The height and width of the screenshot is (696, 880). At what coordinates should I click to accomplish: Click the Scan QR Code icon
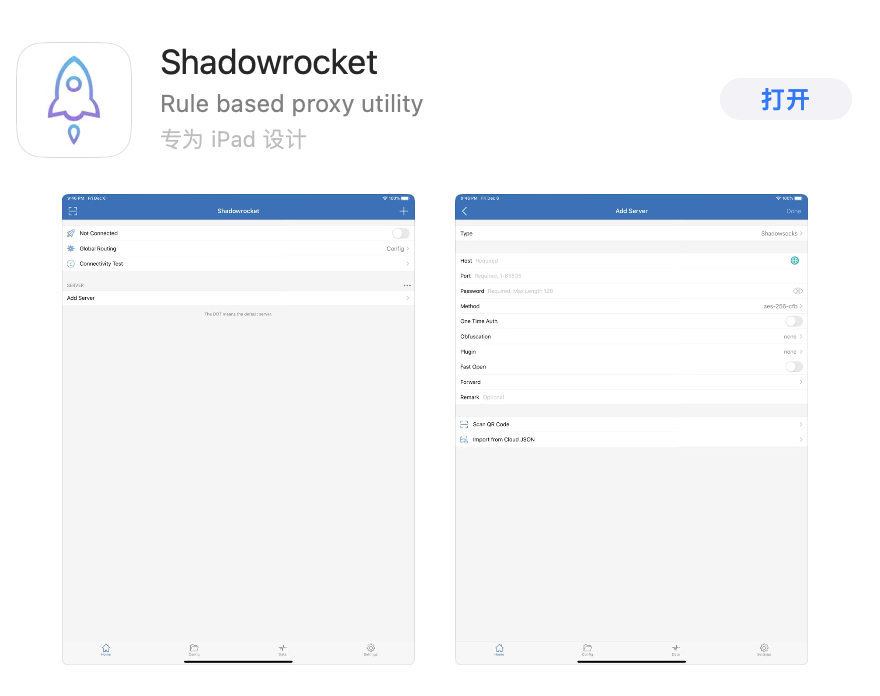point(464,424)
